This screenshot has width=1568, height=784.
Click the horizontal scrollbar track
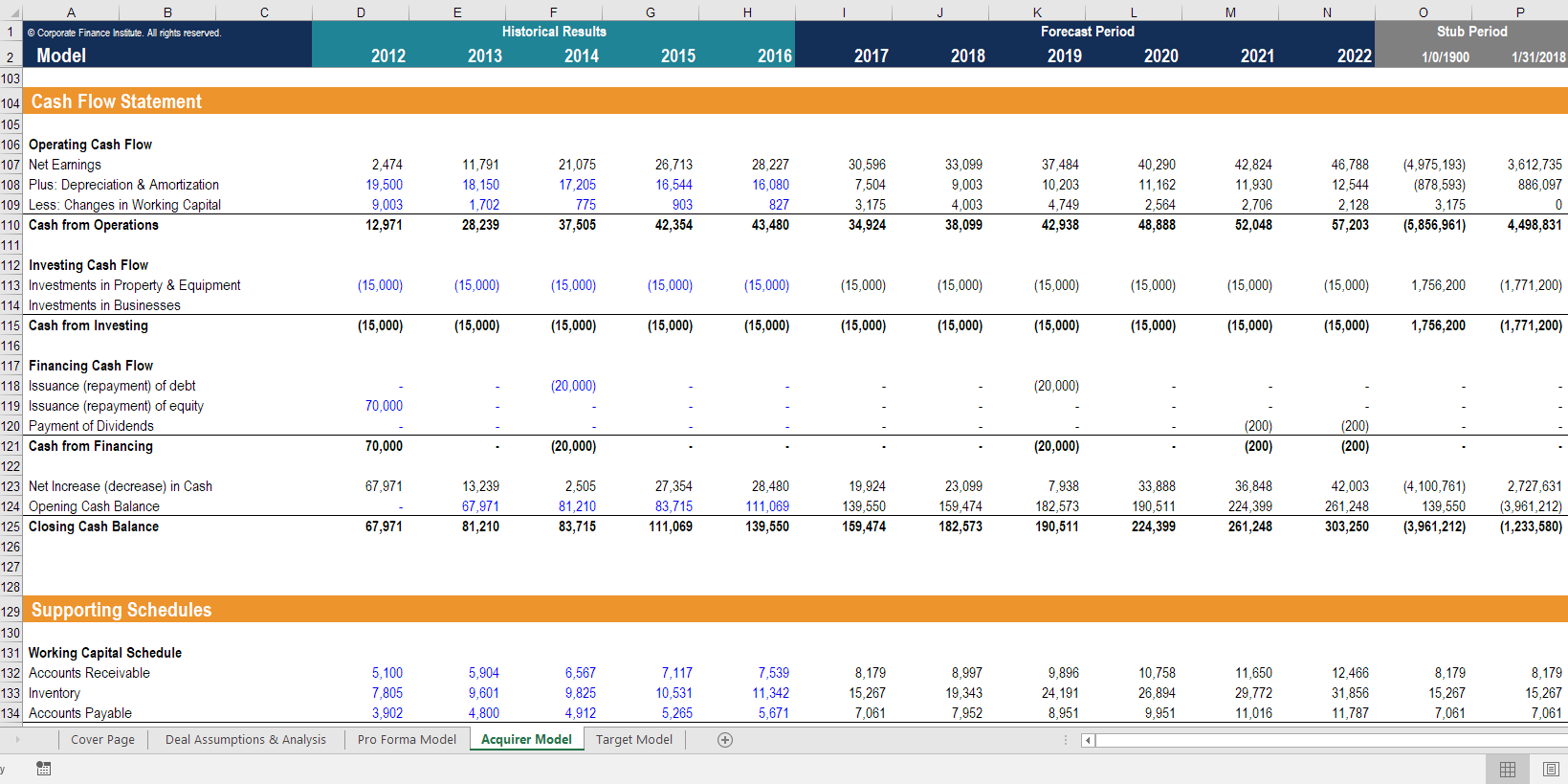click(1330, 740)
